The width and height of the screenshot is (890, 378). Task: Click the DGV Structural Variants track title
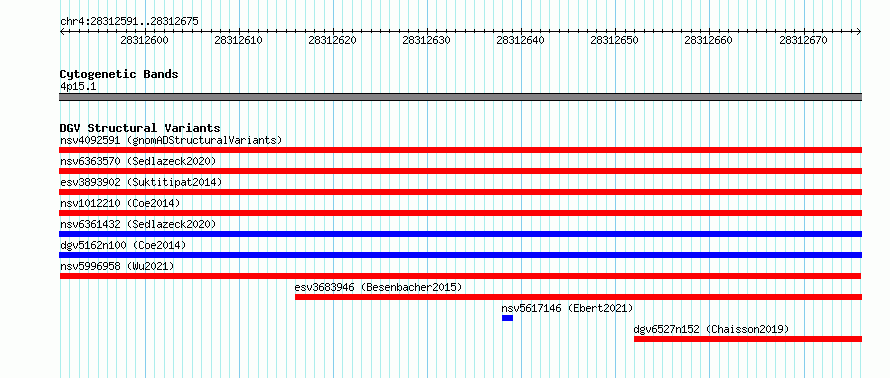click(x=140, y=128)
